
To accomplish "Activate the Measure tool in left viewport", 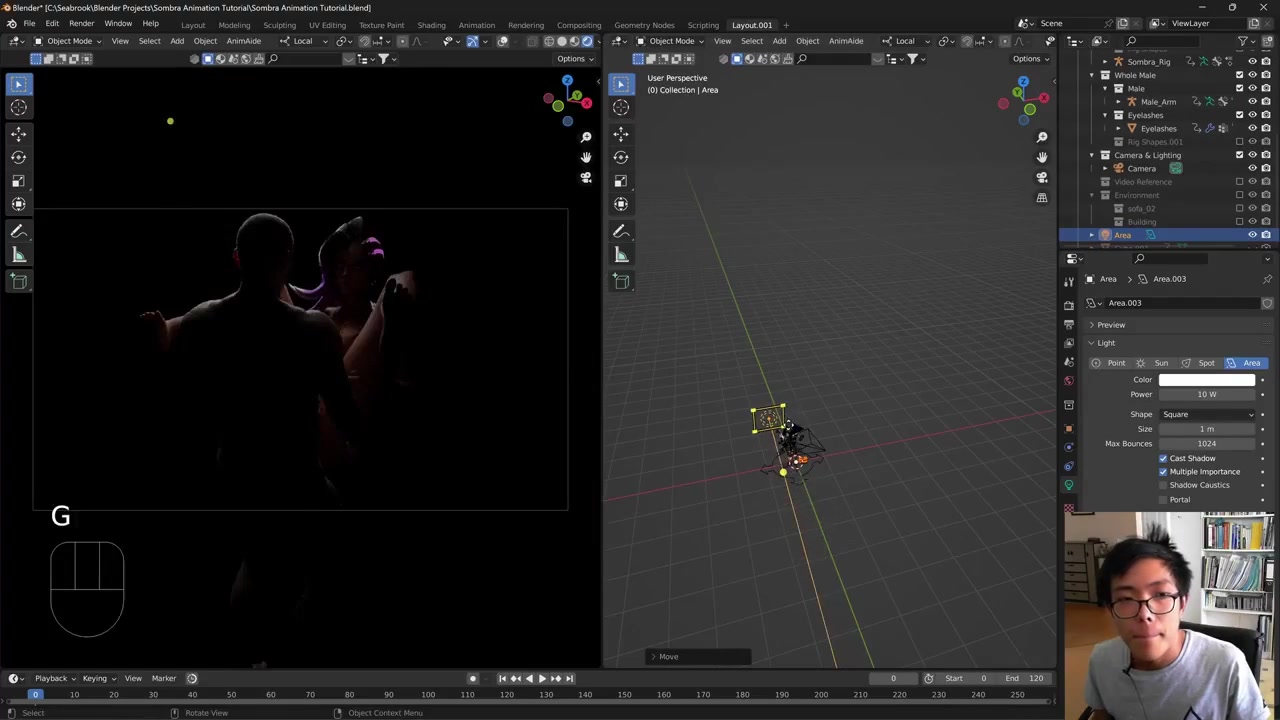I will [x=19, y=255].
